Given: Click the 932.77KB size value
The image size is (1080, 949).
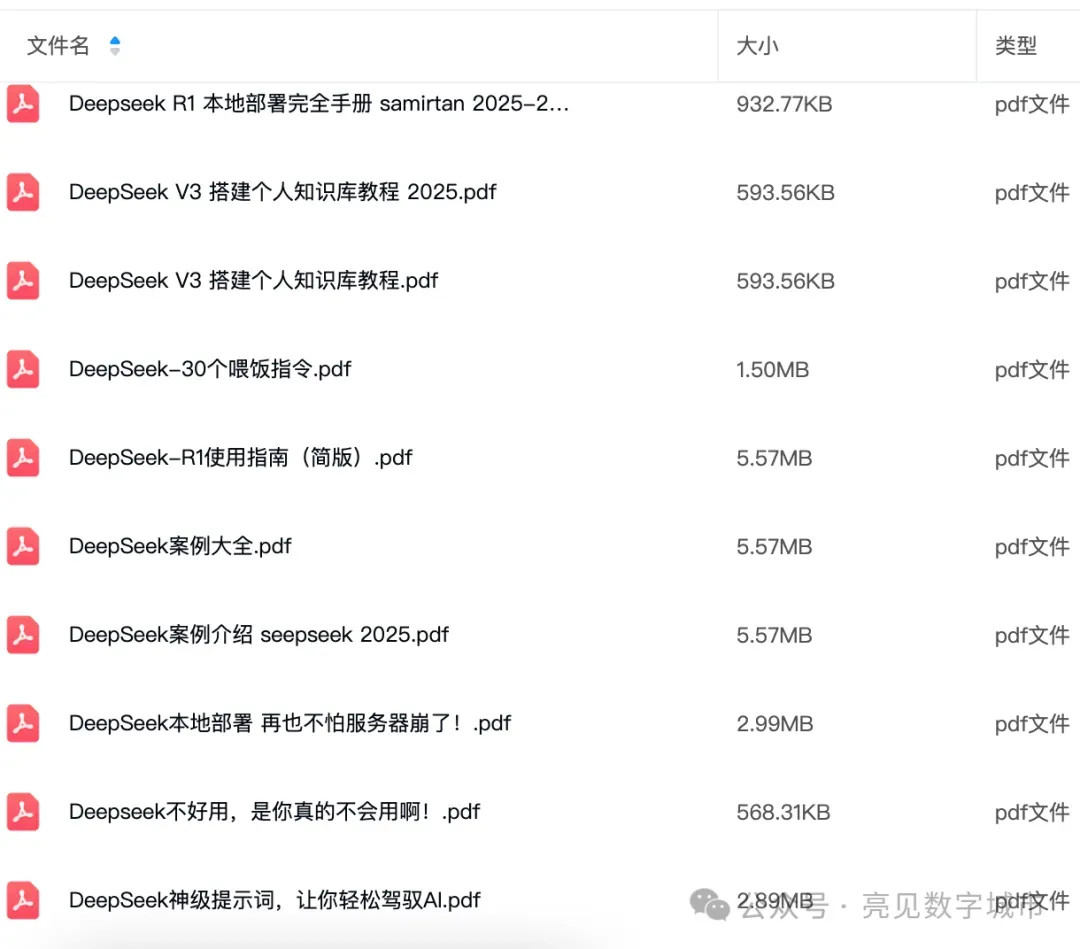Looking at the screenshot, I should [785, 104].
